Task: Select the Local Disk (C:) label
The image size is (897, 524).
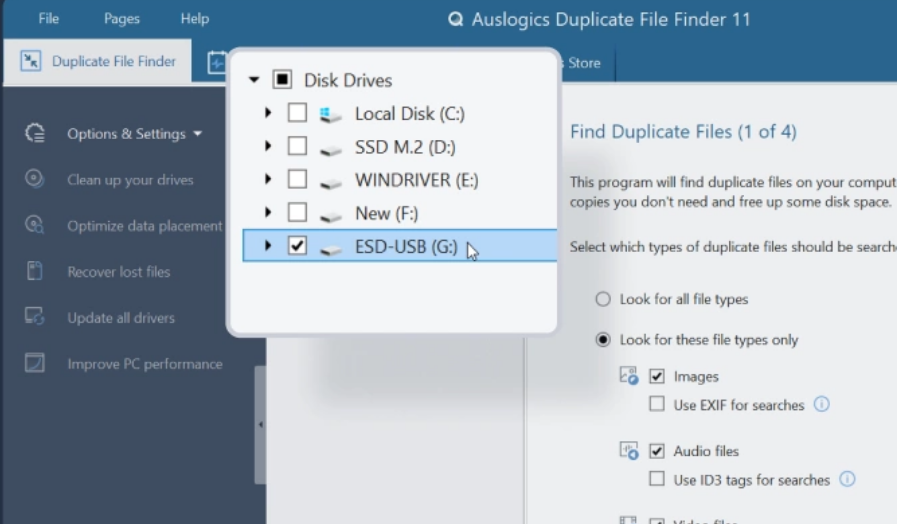Action: 410,114
